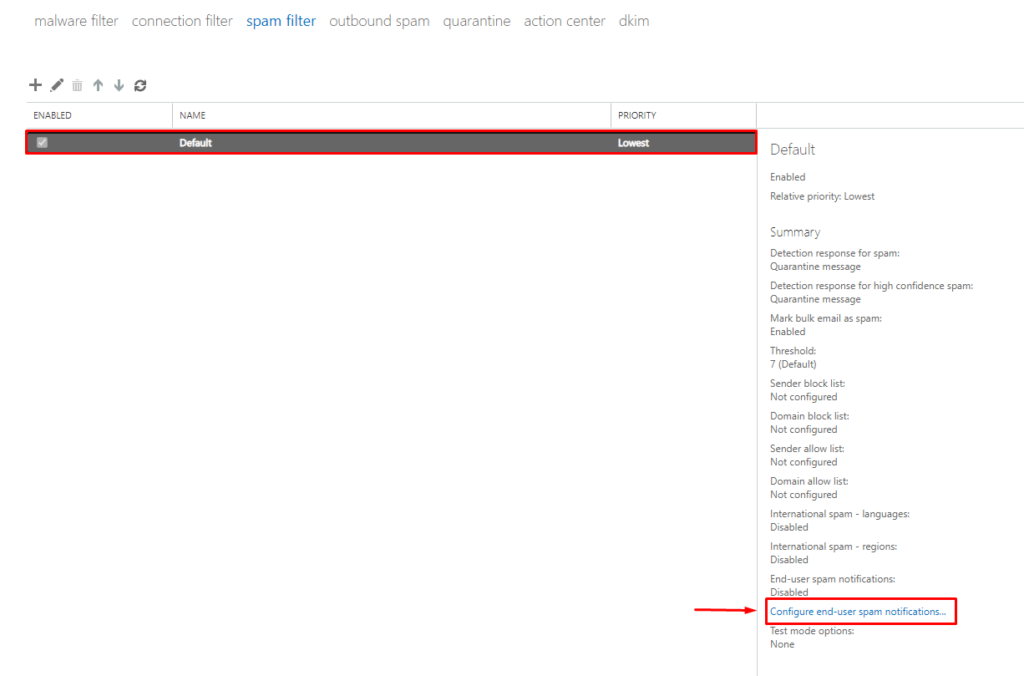1024x676 pixels.
Task: Click Domain block list label
Action: click(x=809, y=416)
